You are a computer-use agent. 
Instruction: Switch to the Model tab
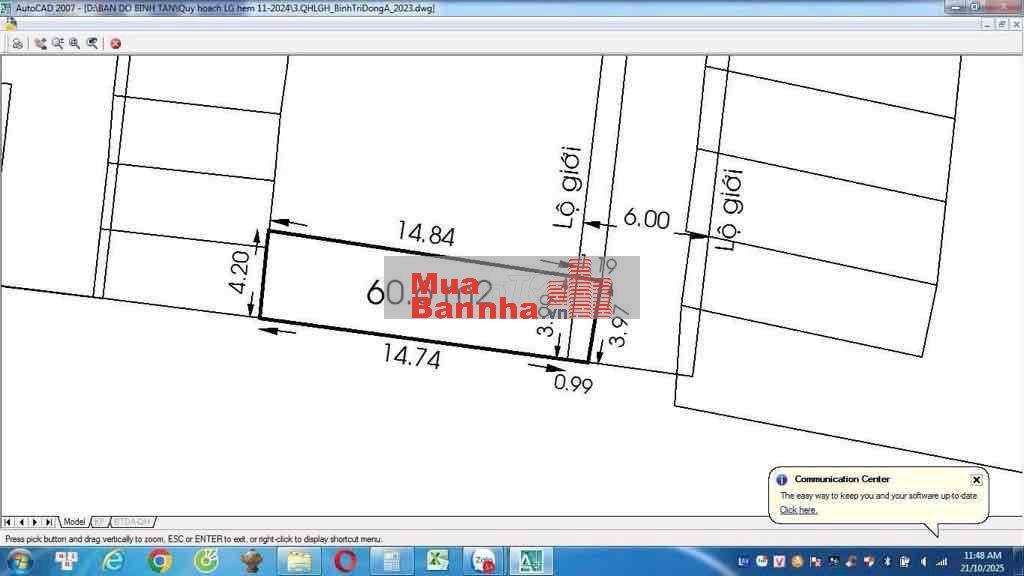pos(74,522)
